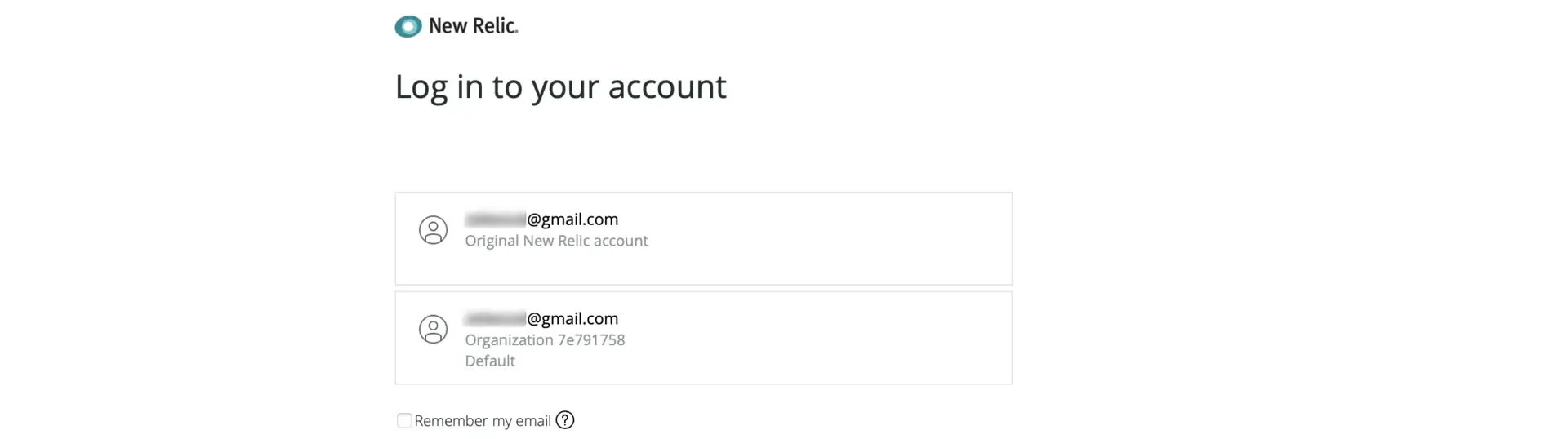Click the @gmail.com text on the Original account
The width and height of the screenshot is (1568, 439).
point(572,219)
